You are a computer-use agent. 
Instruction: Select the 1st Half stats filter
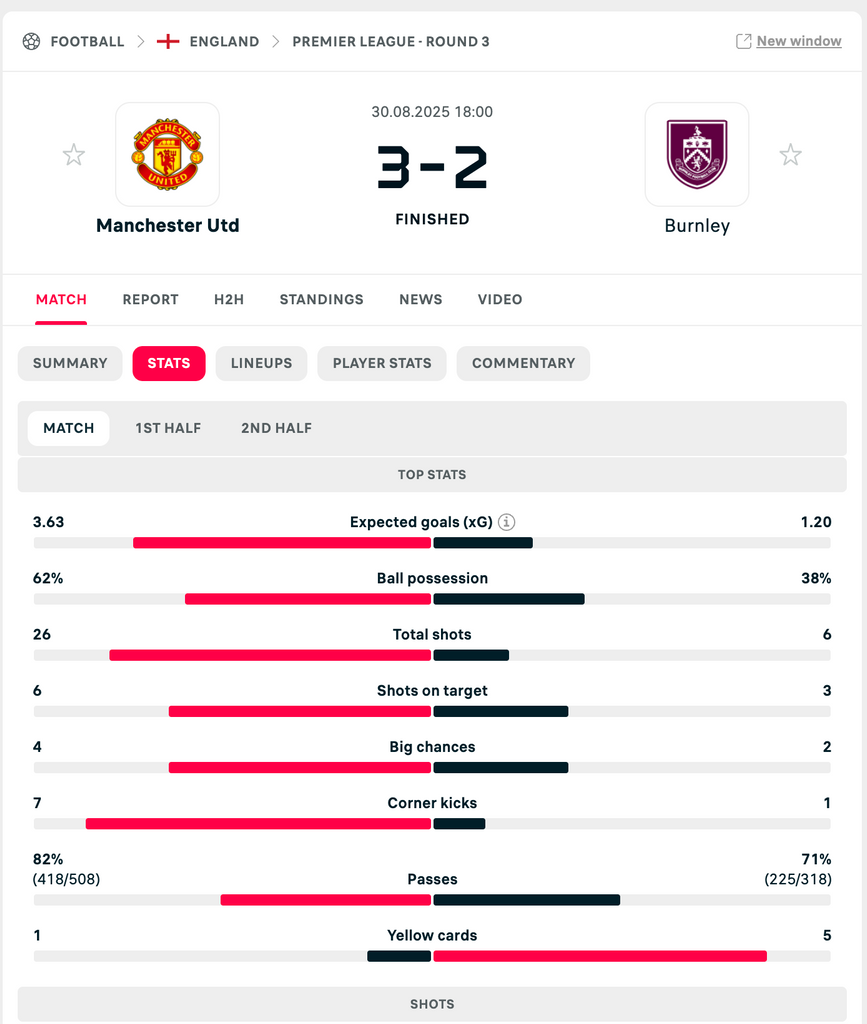pos(168,428)
